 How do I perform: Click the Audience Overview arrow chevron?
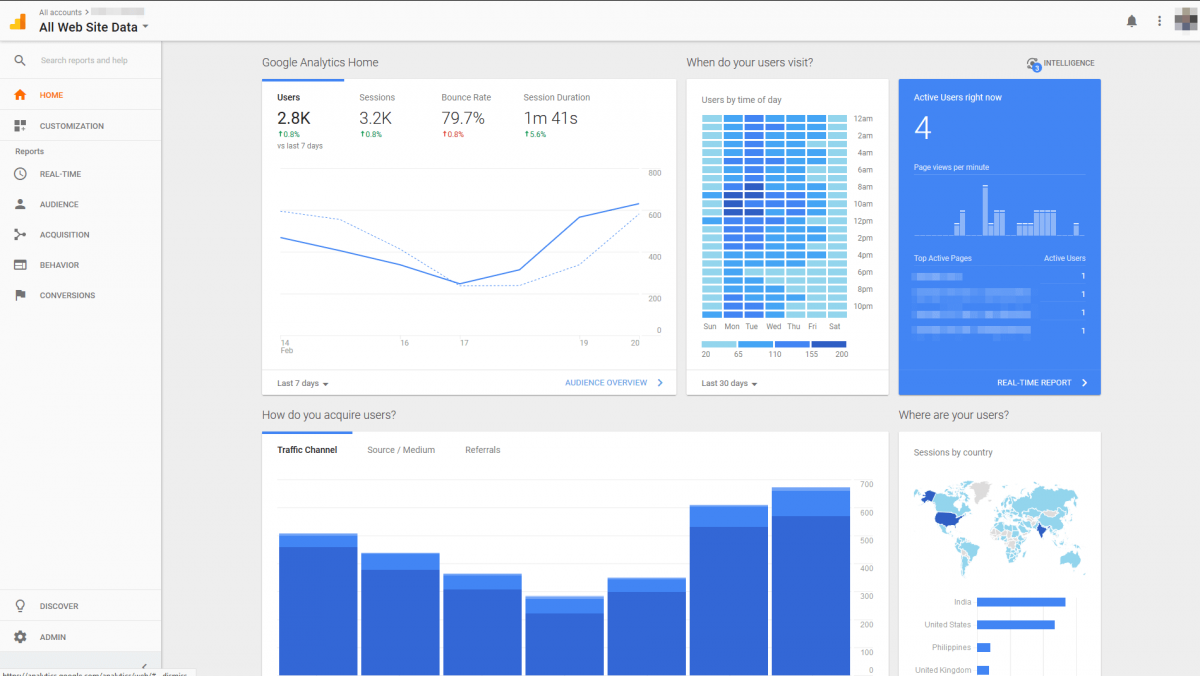tap(660, 383)
